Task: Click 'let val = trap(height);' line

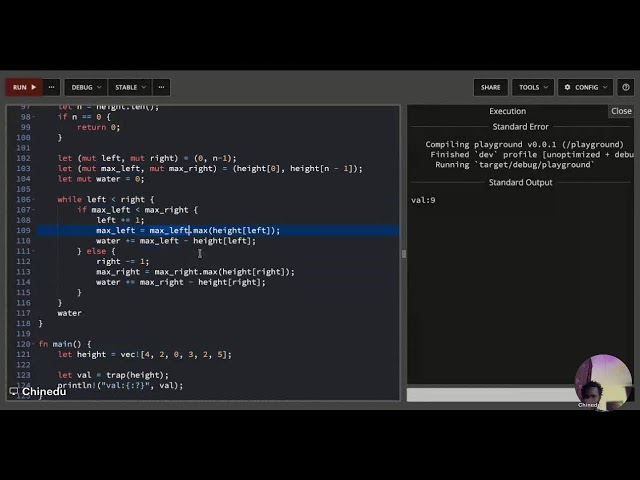Action: coord(113,375)
